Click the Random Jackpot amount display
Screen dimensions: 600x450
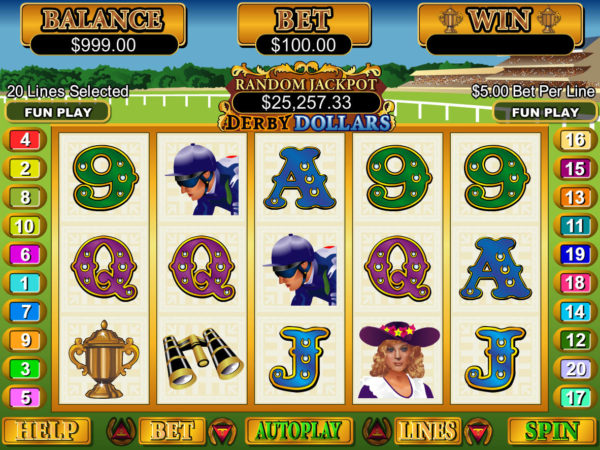tap(306, 103)
